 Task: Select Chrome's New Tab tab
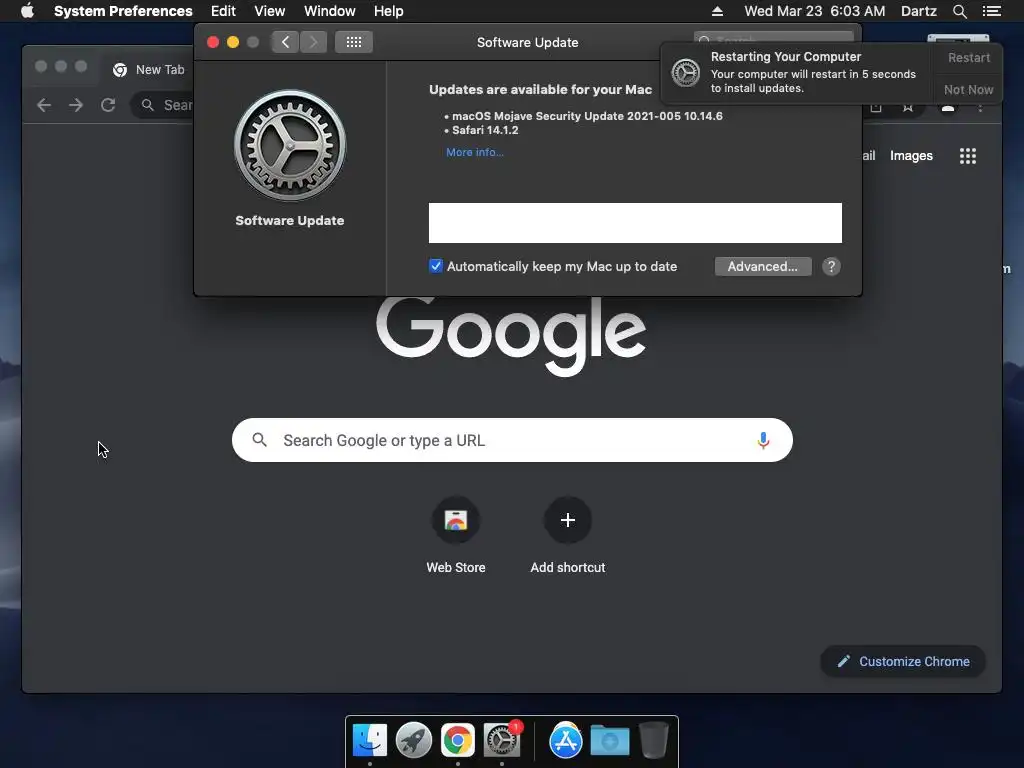[149, 69]
